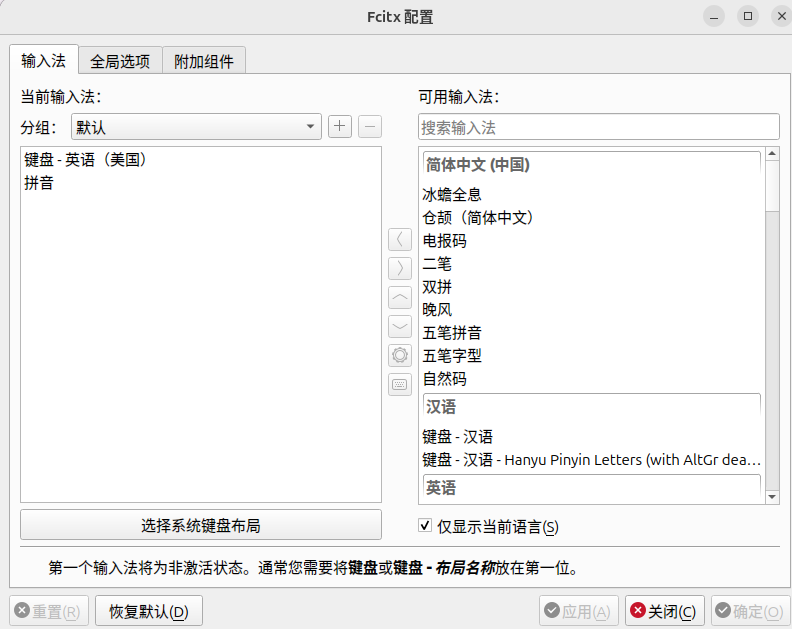Open the 分组 默认 dropdown
The height and width of the screenshot is (629, 792).
[196, 126]
